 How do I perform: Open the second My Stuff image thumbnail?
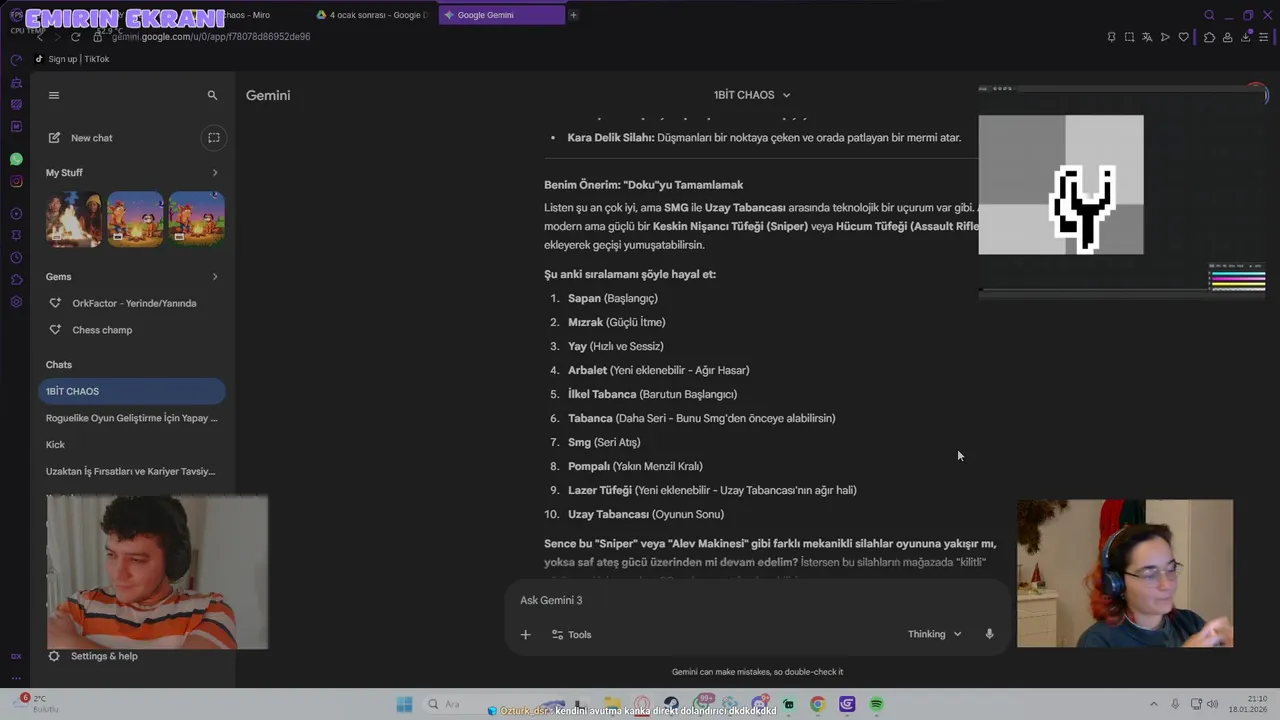135,219
